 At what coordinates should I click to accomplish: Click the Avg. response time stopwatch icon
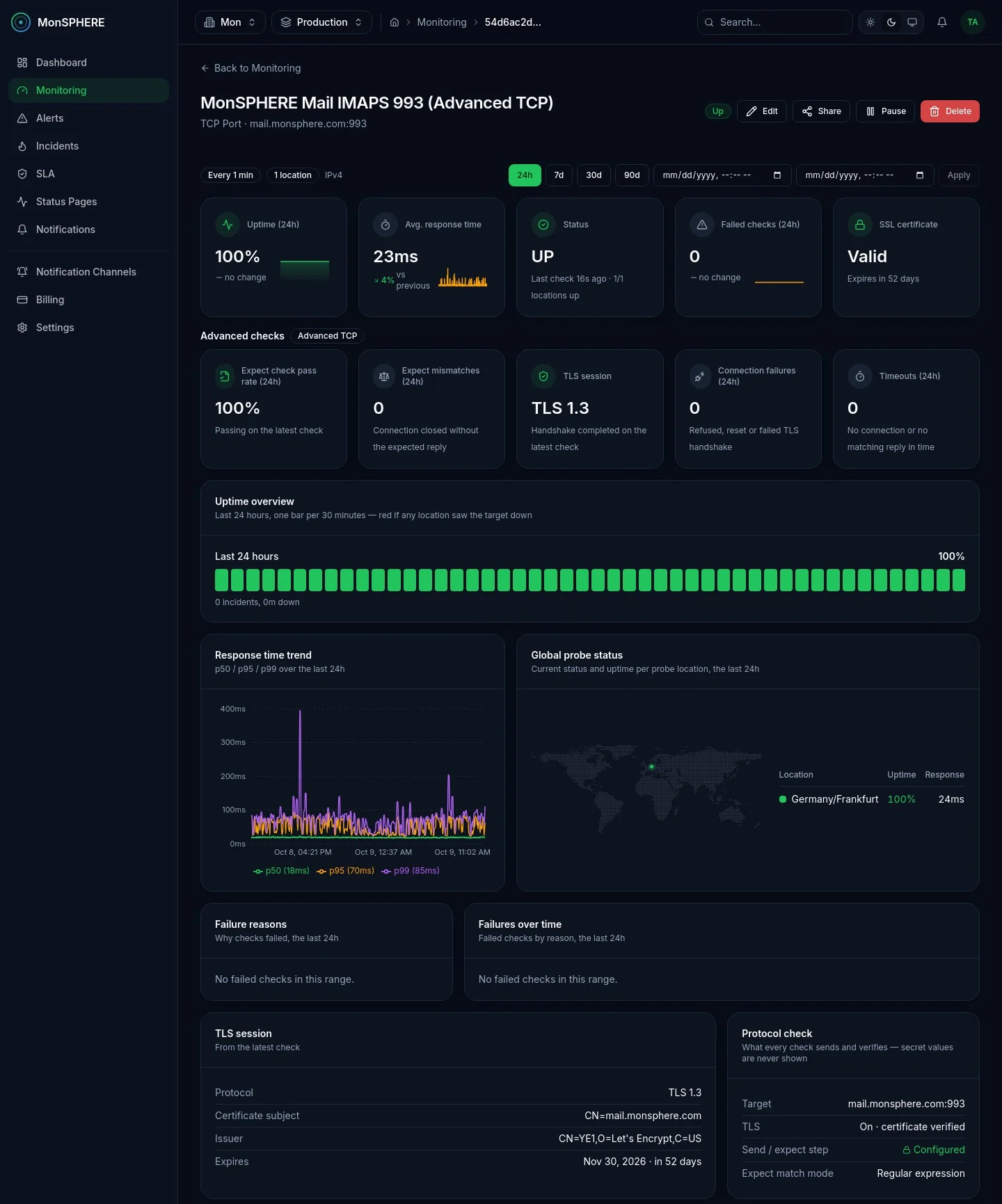point(385,225)
